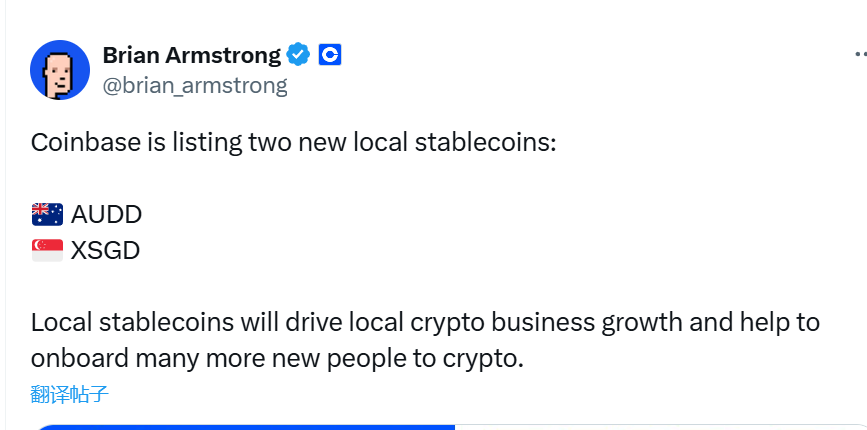The image size is (867, 430).
Task: Click the 翻译帖子 translate post link
Action: click(70, 394)
